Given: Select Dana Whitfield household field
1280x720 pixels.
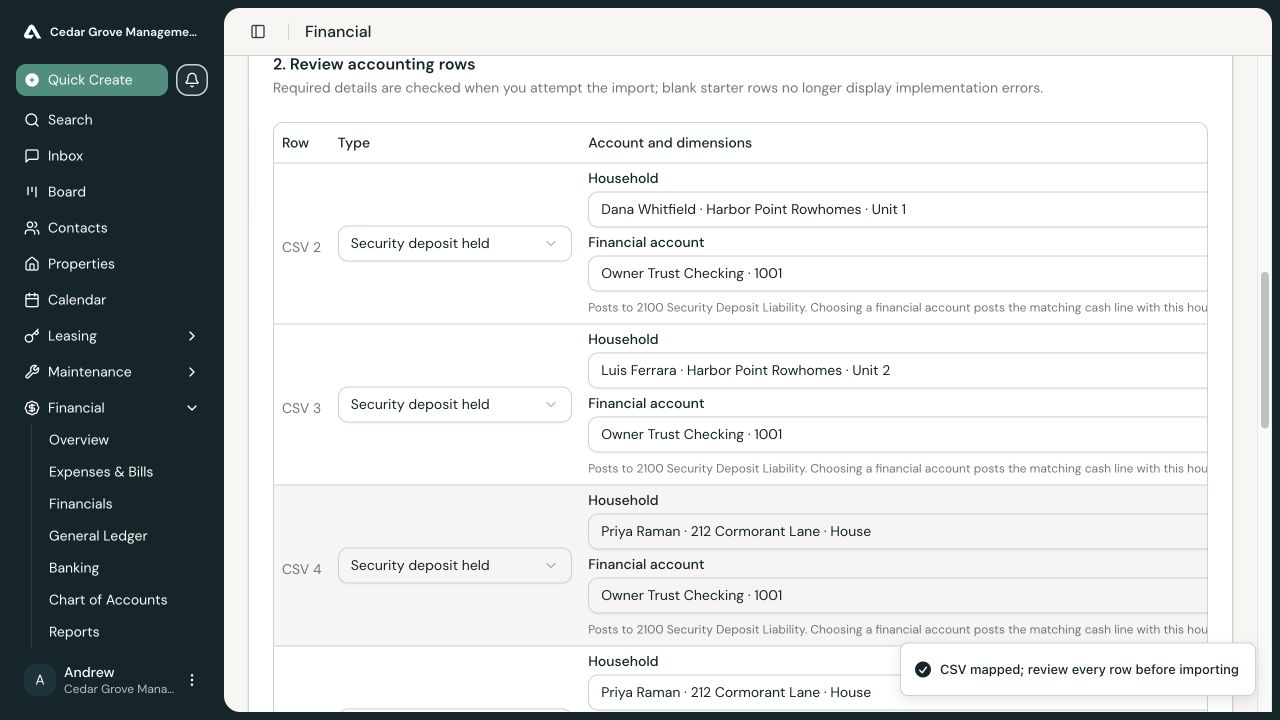Looking at the screenshot, I should pyautogui.click(x=897, y=210).
